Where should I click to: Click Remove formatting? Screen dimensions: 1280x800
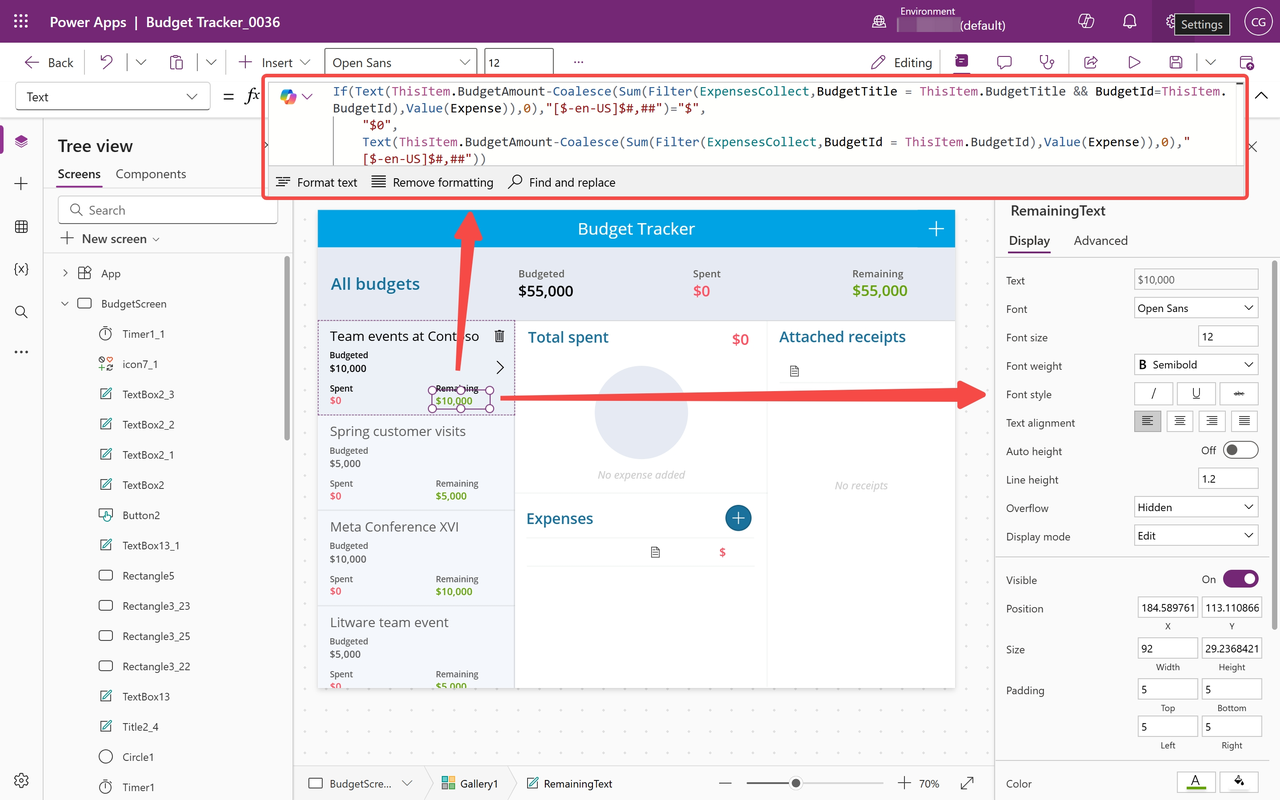[432, 182]
